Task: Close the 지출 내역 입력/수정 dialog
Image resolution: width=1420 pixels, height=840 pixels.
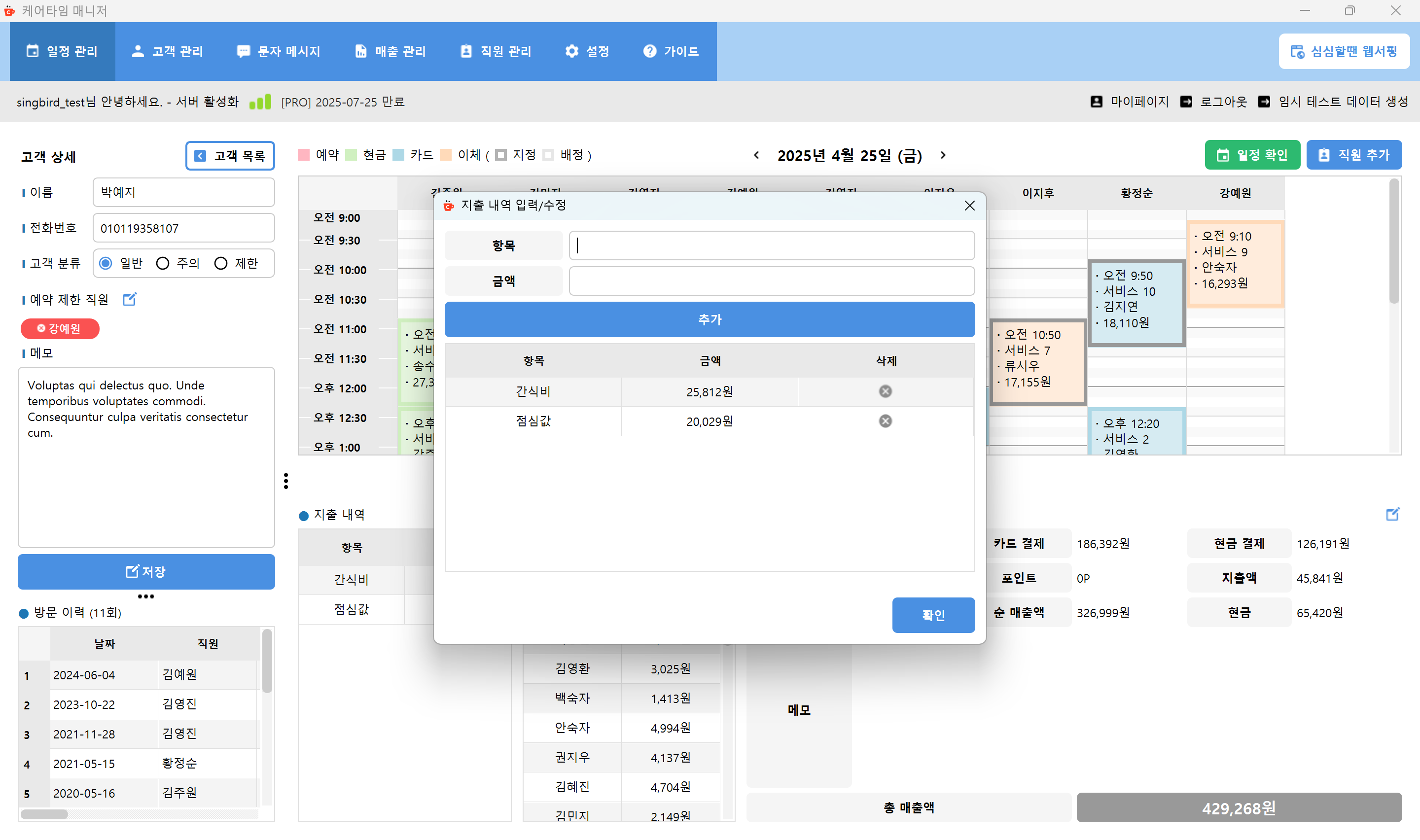Action: pyautogui.click(x=969, y=206)
